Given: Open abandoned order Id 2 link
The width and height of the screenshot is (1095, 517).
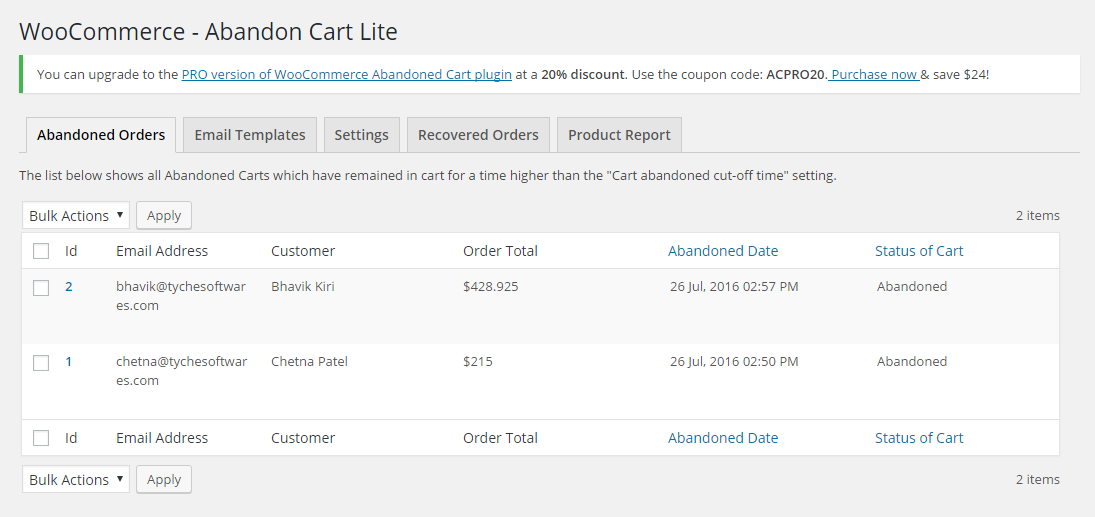Looking at the screenshot, I should click(69, 287).
